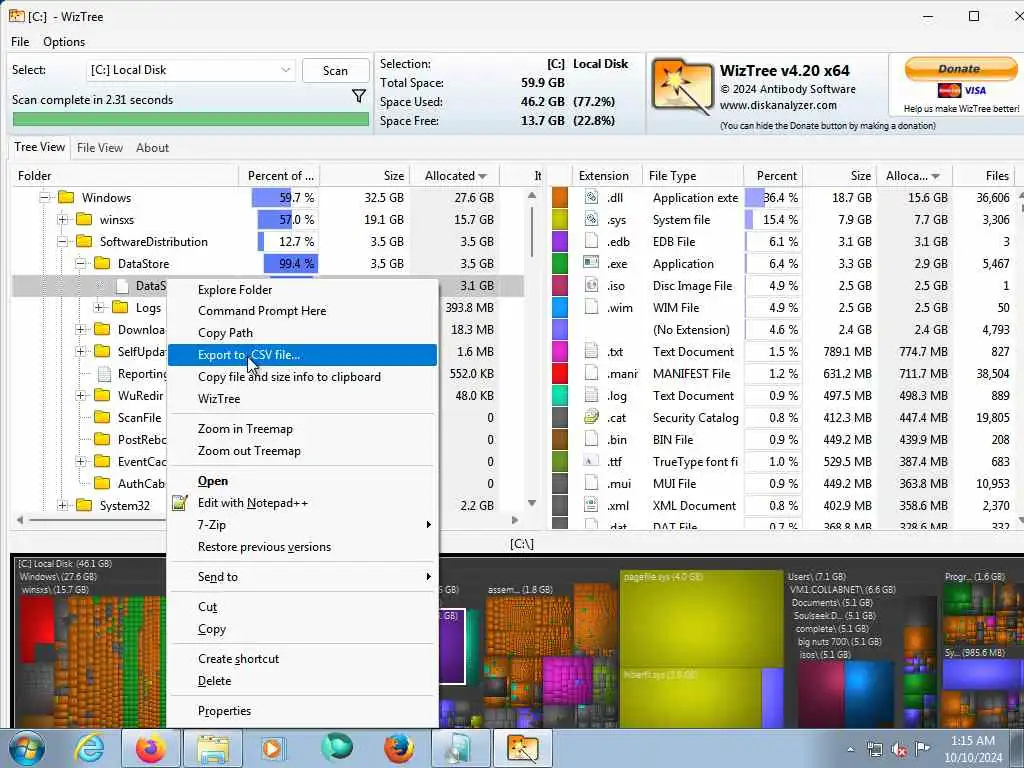Click the Windows folder icon in tree
Image resolution: width=1024 pixels, height=768 pixels.
click(x=66, y=197)
